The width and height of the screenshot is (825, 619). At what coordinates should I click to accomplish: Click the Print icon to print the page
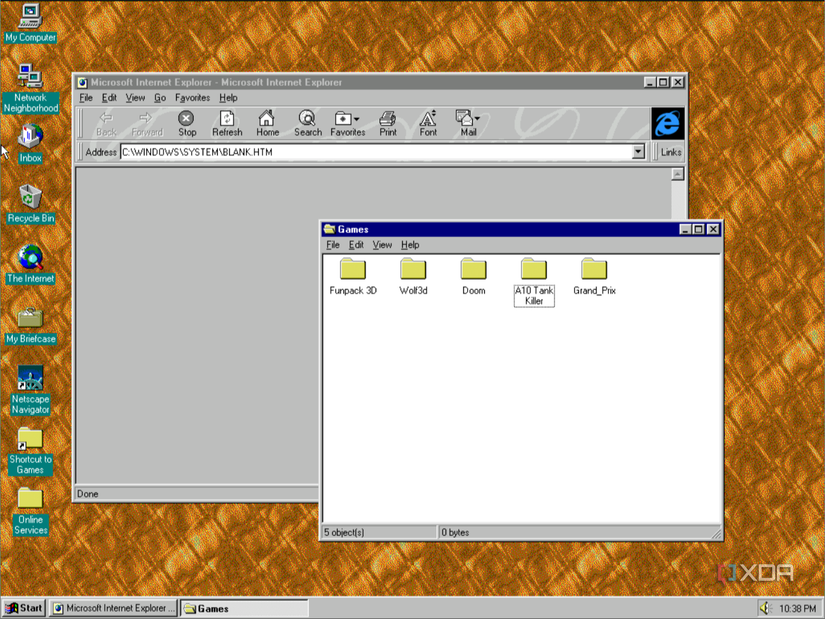[388, 122]
